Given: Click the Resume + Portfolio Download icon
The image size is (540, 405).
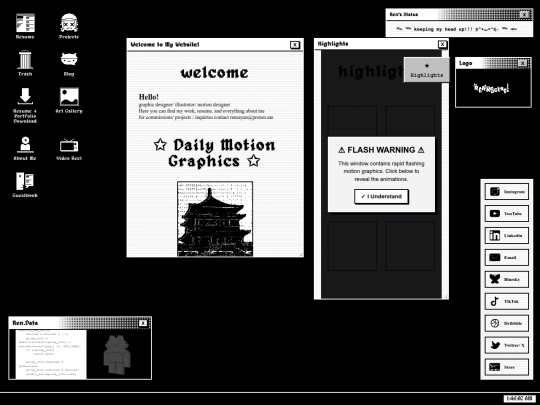Looking at the screenshot, I should tap(25, 105).
